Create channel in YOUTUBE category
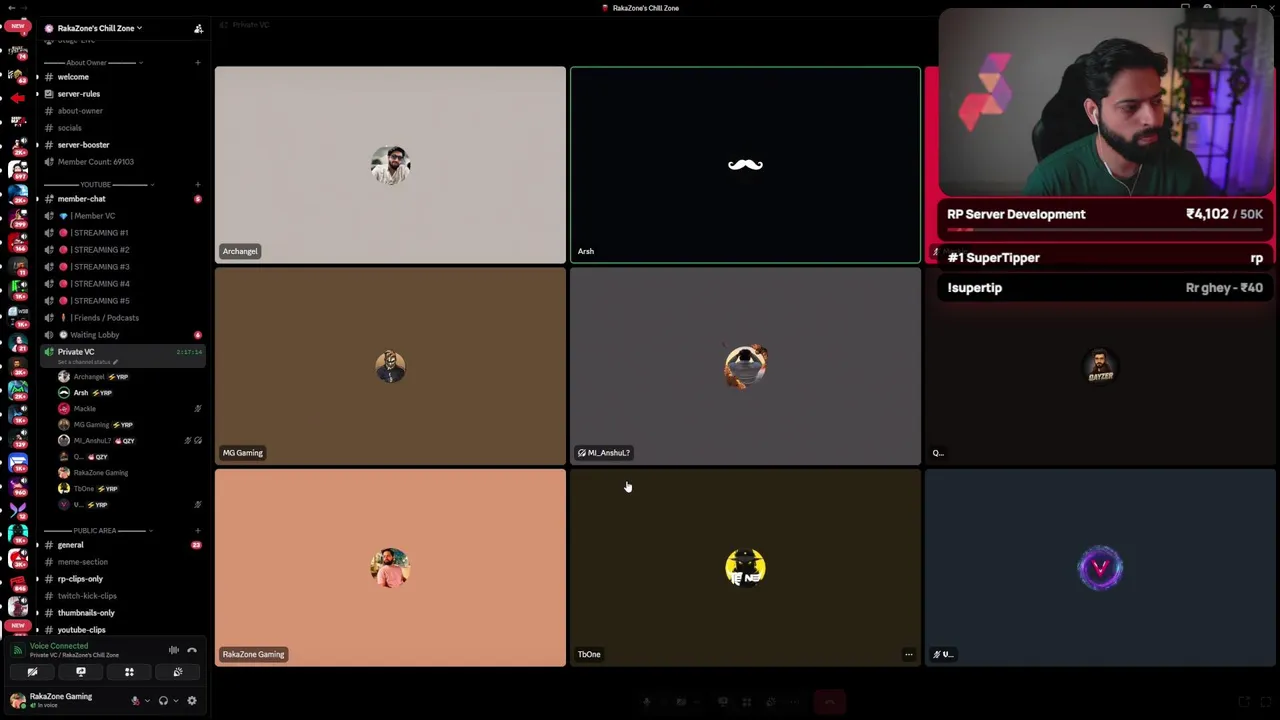This screenshot has height=720, width=1280. pyautogui.click(x=198, y=185)
